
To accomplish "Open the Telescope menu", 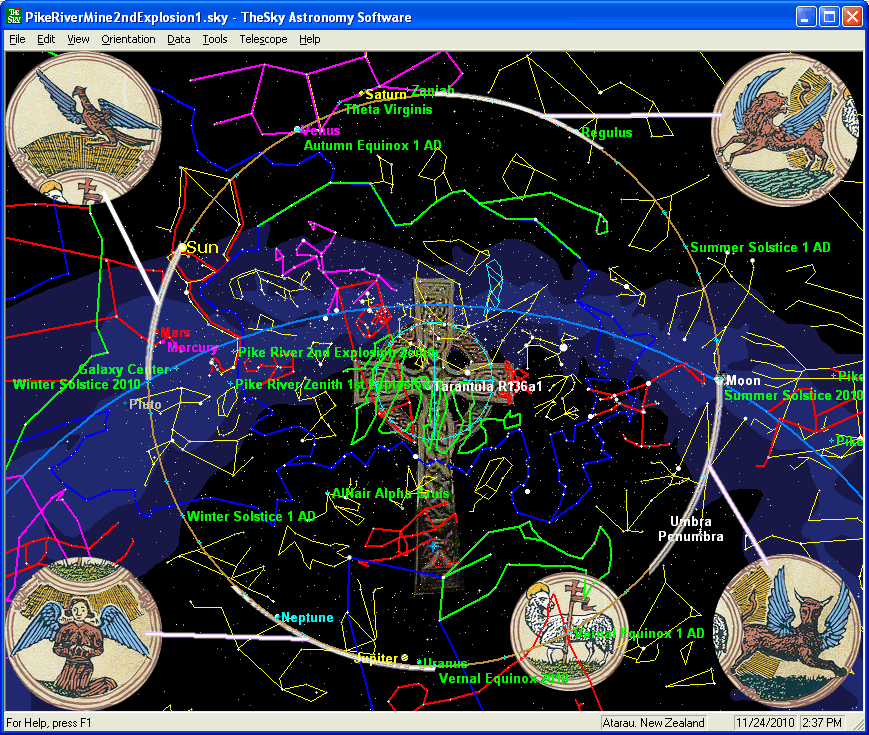I will pos(263,39).
